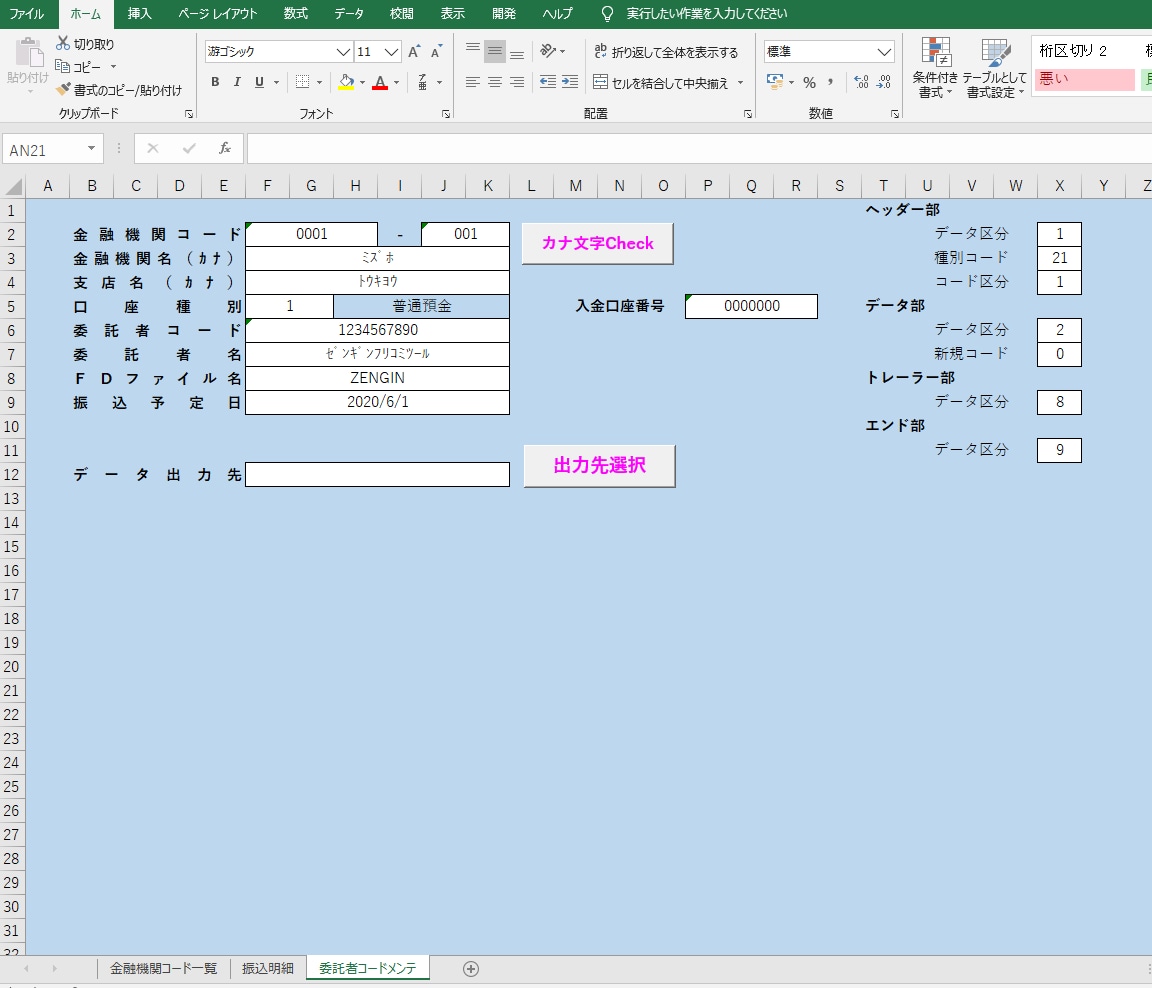Toggle wrap text (折り返して全体を表示する)
Viewport: 1152px width, 988px height.
click(666, 52)
